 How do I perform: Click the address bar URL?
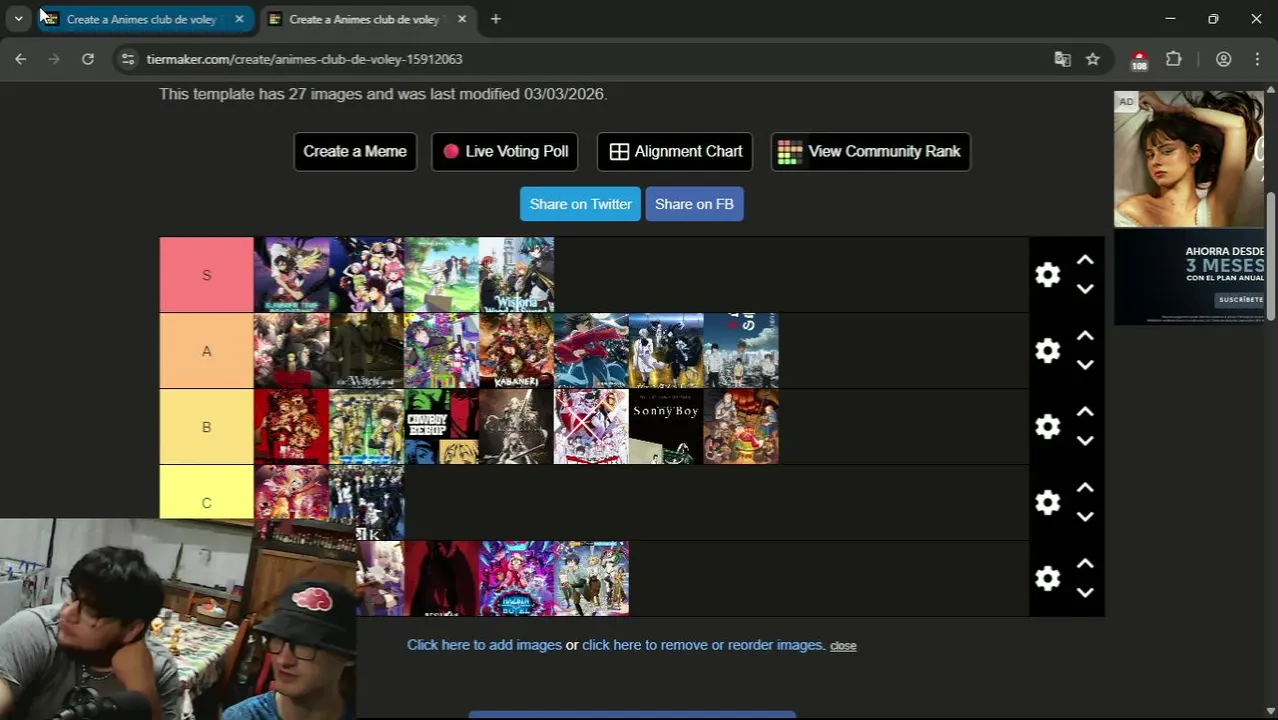[x=304, y=59]
